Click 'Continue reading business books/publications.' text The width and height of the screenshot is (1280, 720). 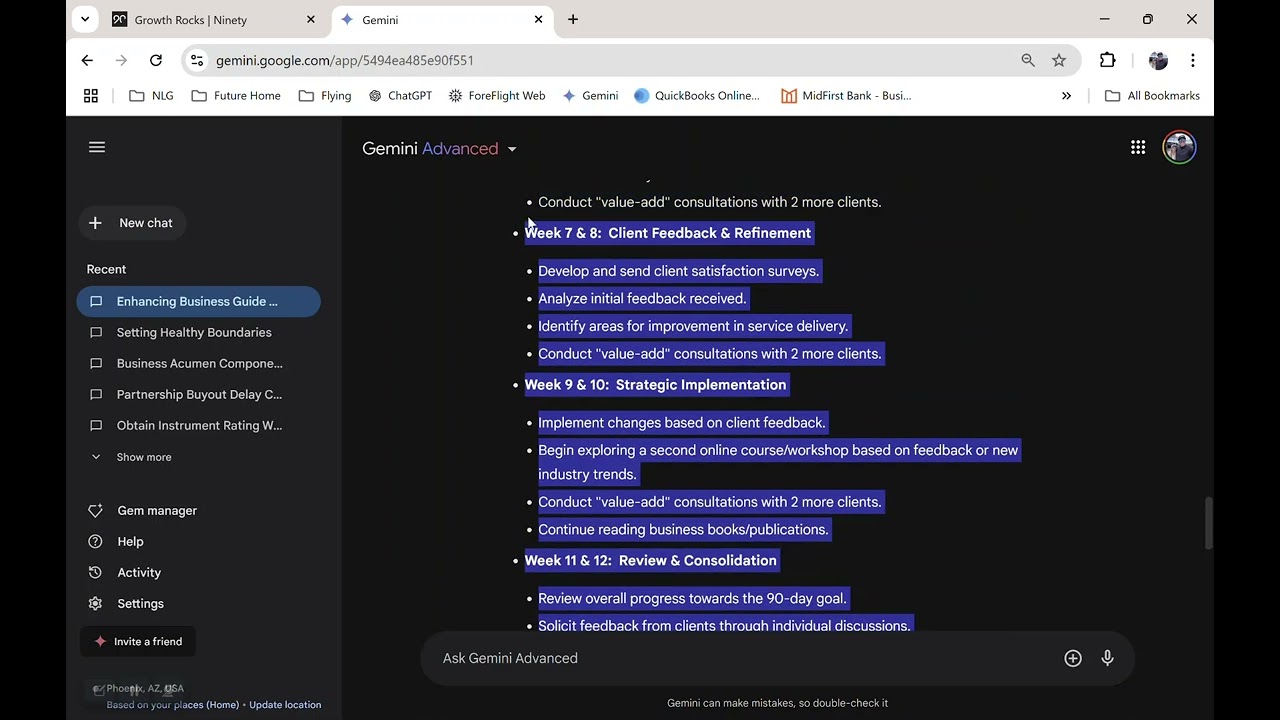coord(683,530)
